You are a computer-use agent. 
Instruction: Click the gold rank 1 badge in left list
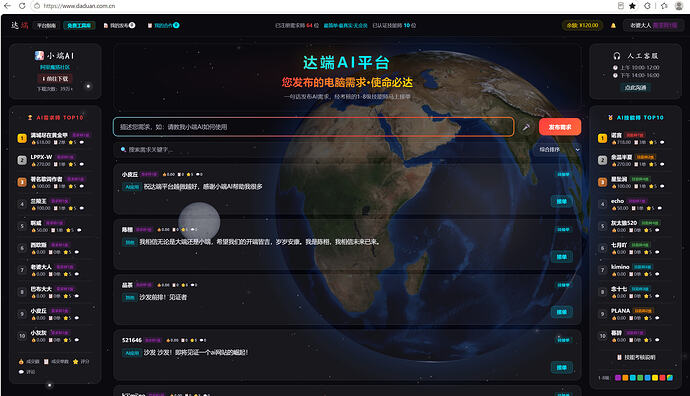[22, 138]
